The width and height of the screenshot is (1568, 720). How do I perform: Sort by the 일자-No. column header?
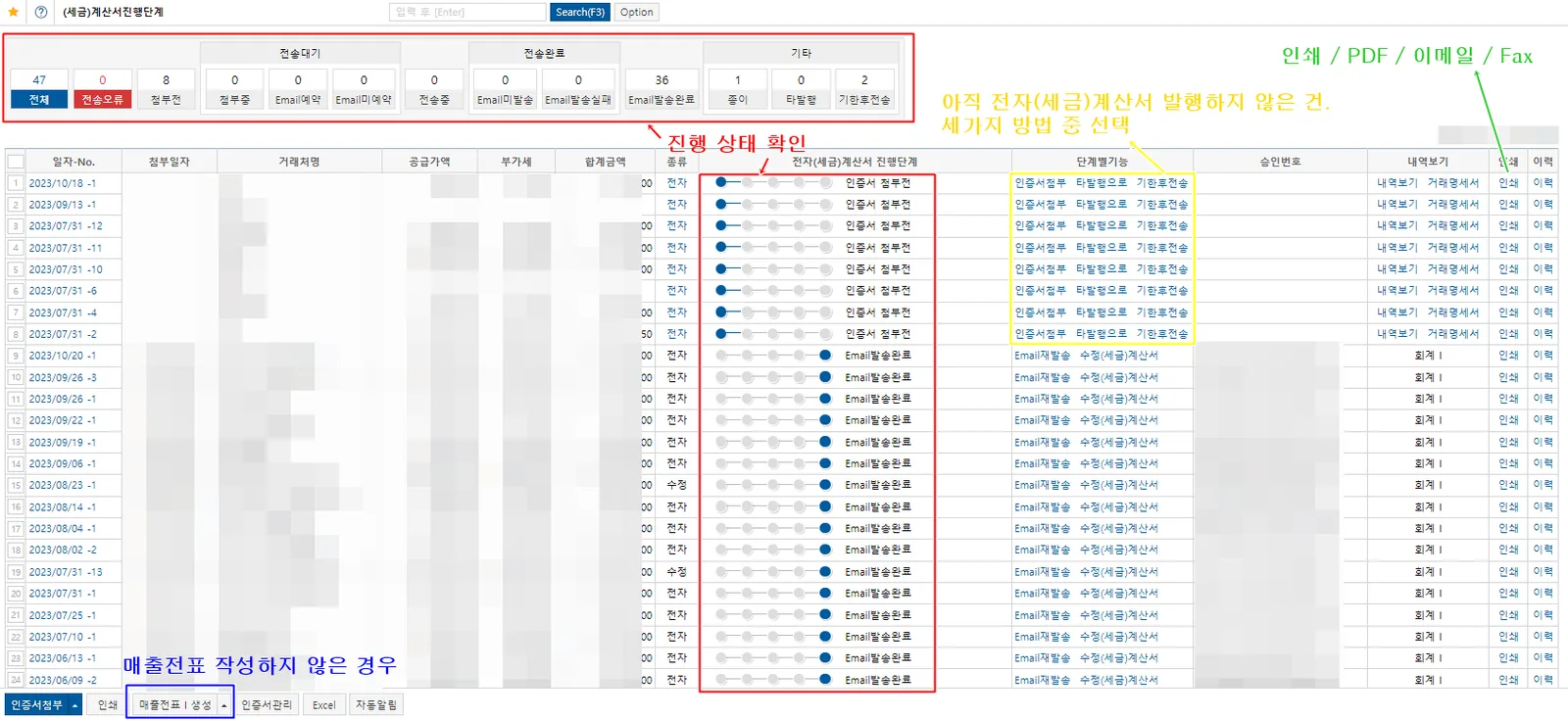(73, 162)
